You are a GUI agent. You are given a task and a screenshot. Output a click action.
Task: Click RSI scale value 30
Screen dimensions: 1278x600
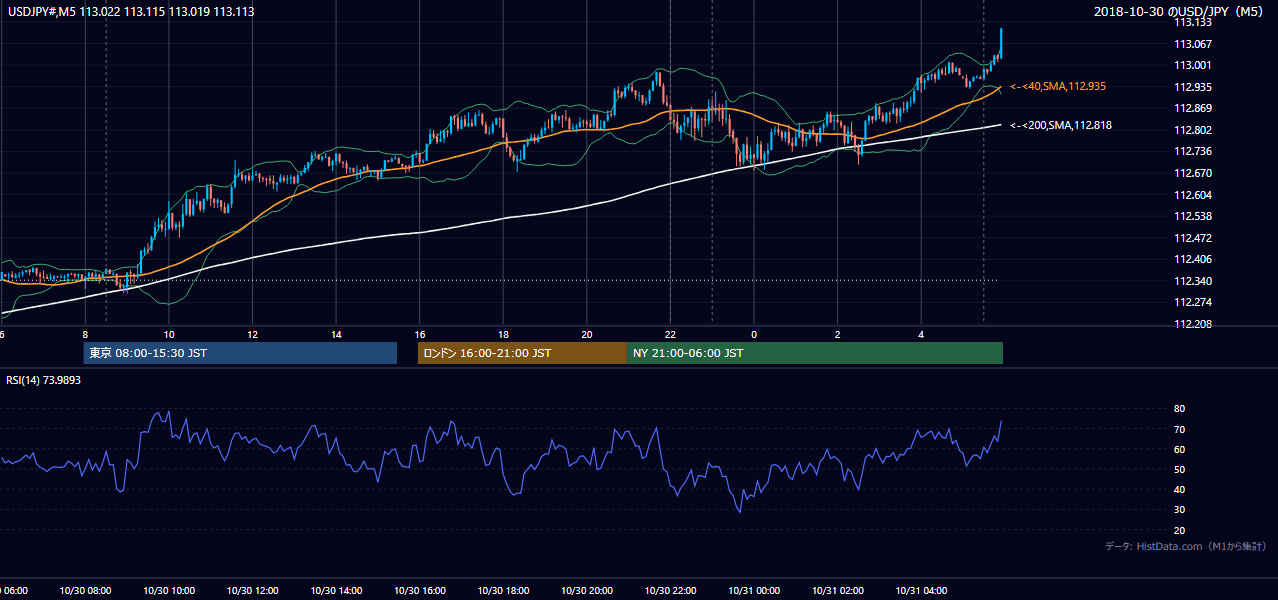1179,510
